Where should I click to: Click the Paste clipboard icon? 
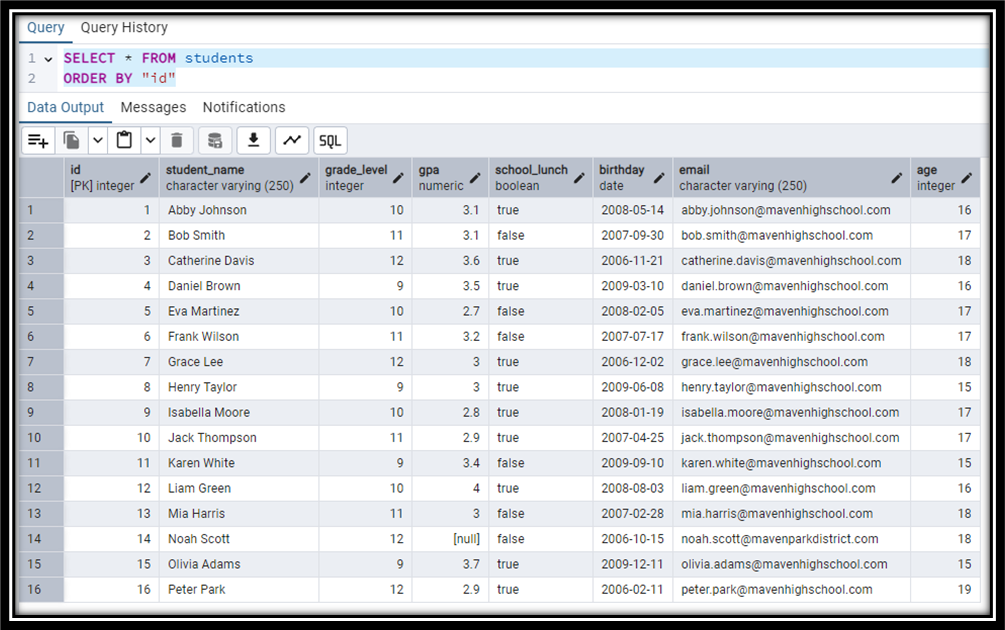[x=124, y=140]
